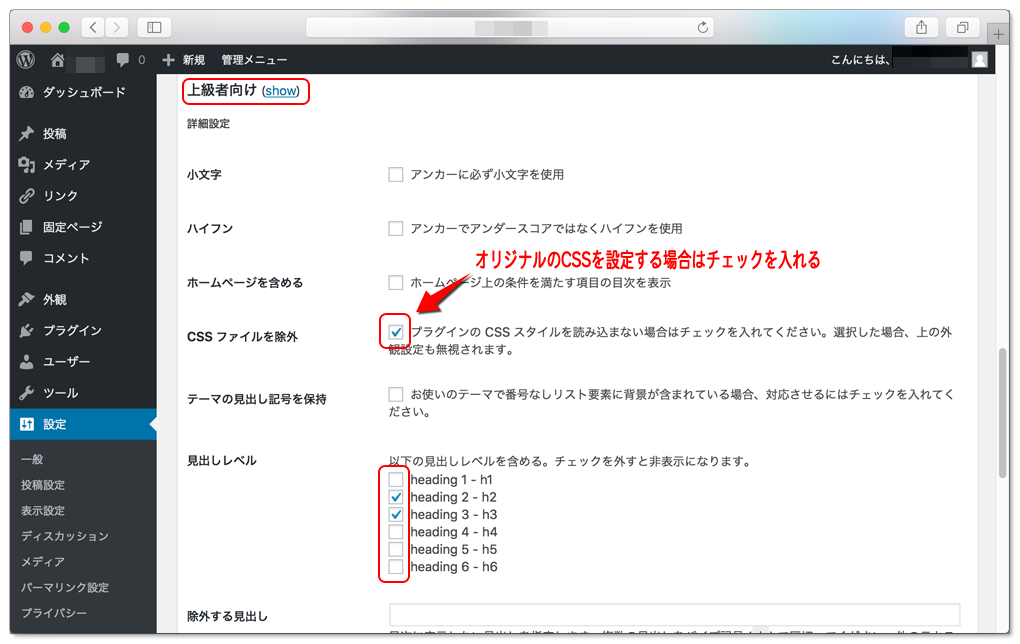Enable the heading 1 - h1 level
The image size is (1020, 644).
(395, 479)
